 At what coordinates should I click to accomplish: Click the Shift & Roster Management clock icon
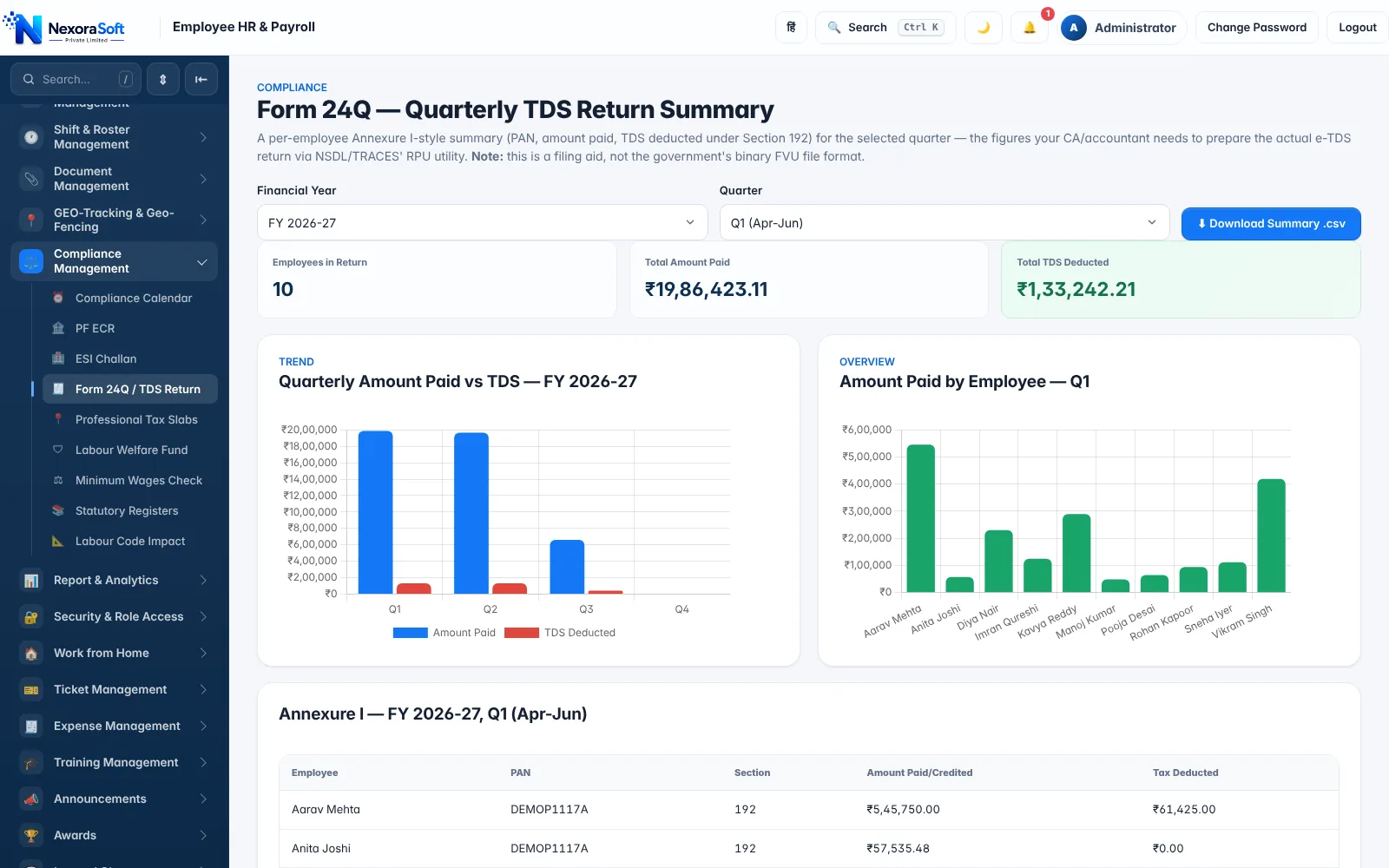click(31, 137)
